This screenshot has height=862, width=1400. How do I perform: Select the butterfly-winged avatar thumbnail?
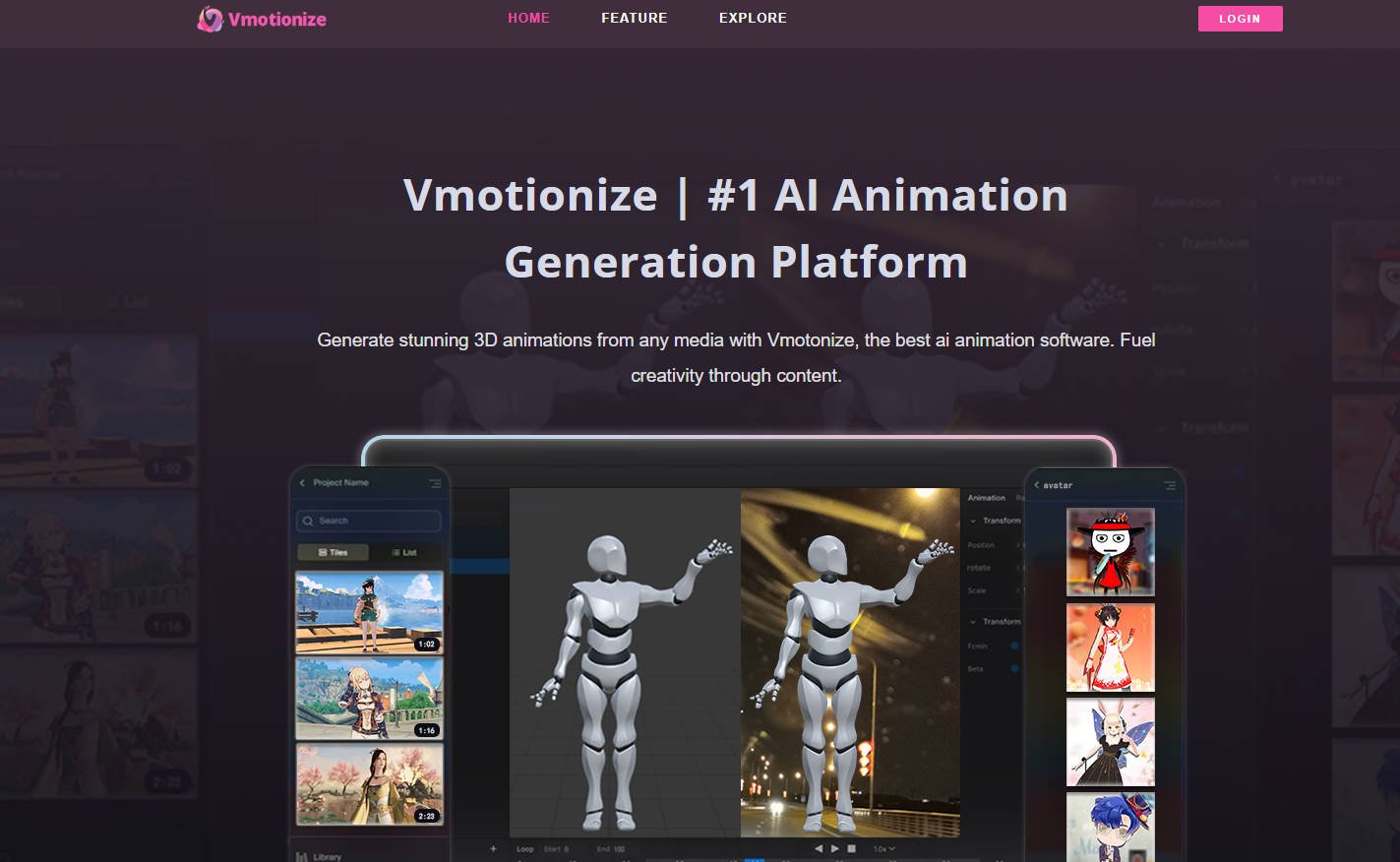click(x=1110, y=742)
